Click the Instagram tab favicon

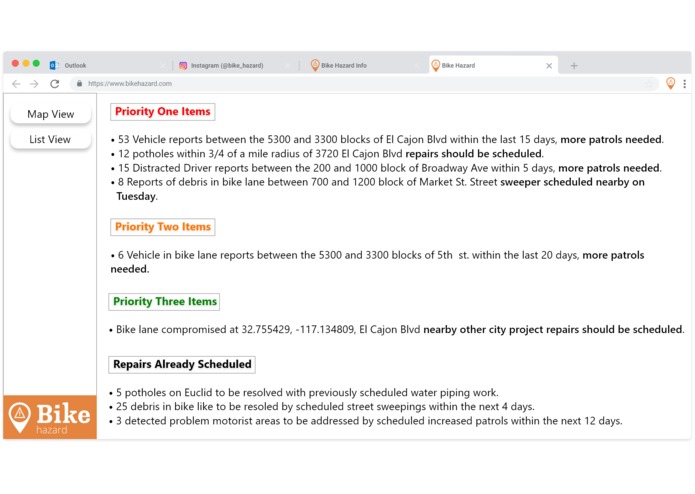pyautogui.click(x=183, y=66)
